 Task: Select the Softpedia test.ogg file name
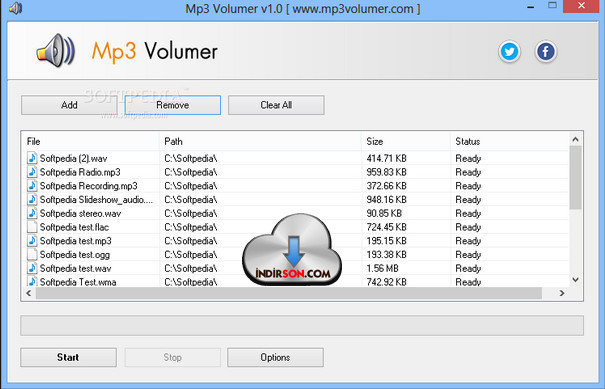point(75,255)
